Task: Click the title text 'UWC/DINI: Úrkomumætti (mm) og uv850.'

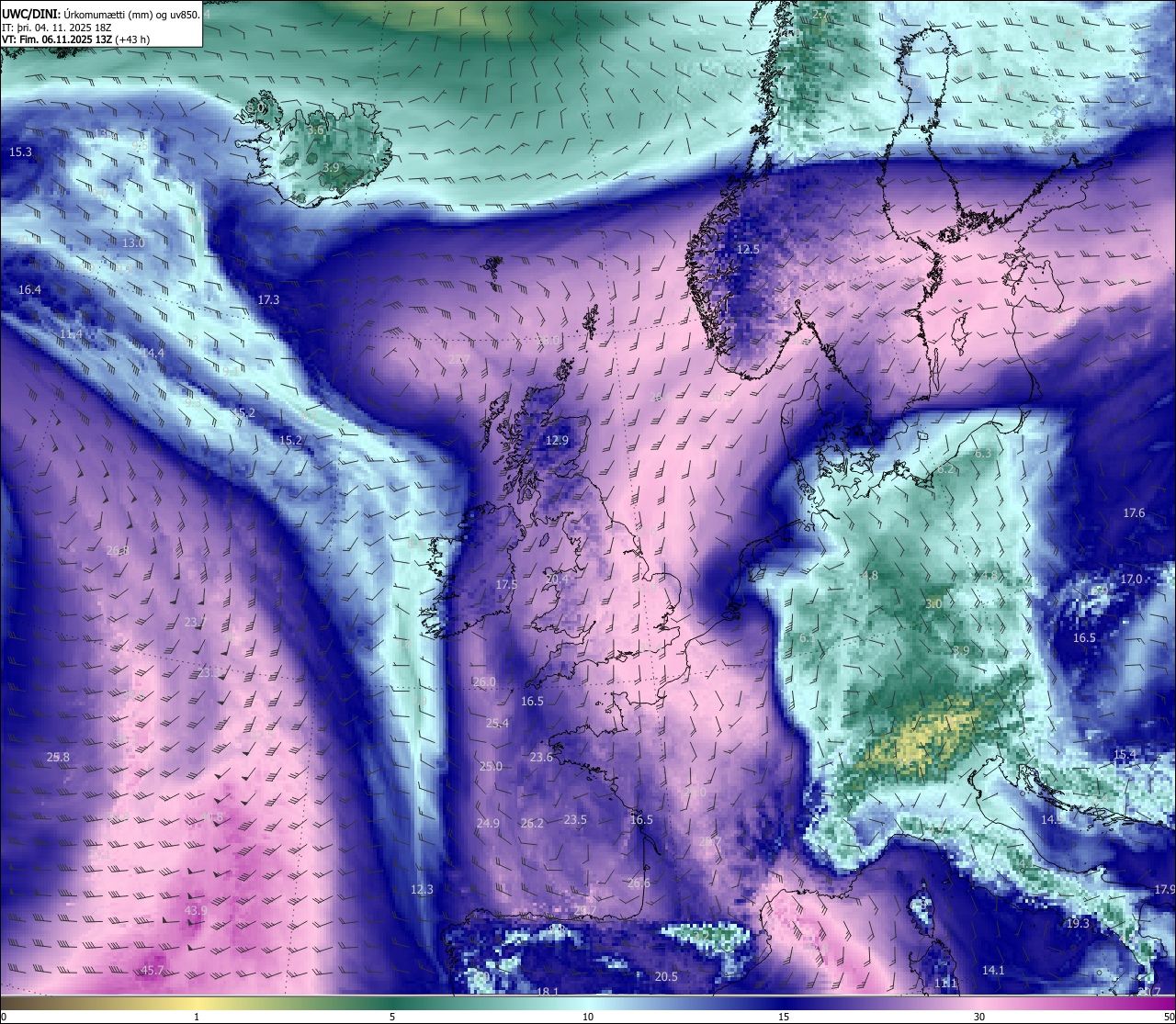Action: pyautogui.click(x=101, y=15)
